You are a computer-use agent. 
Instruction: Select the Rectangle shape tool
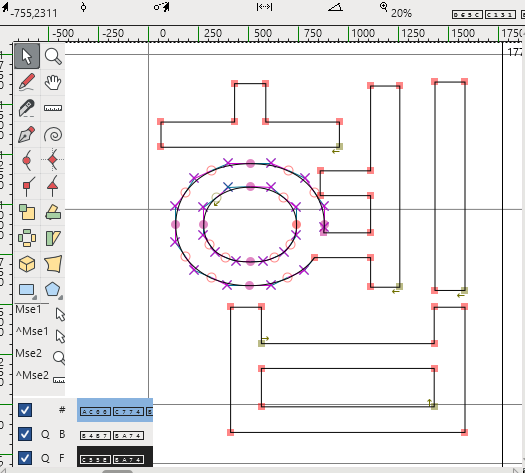click(x=27, y=290)
